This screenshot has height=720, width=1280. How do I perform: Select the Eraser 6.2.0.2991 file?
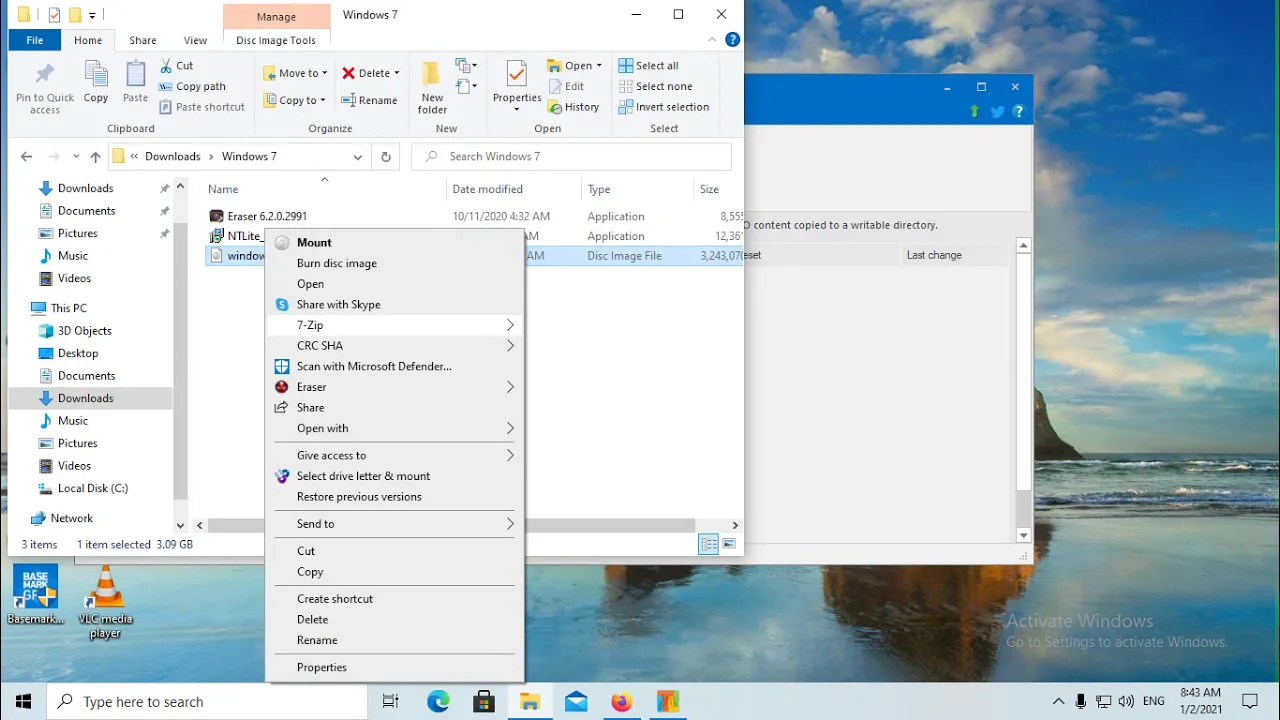click(267, 216)
